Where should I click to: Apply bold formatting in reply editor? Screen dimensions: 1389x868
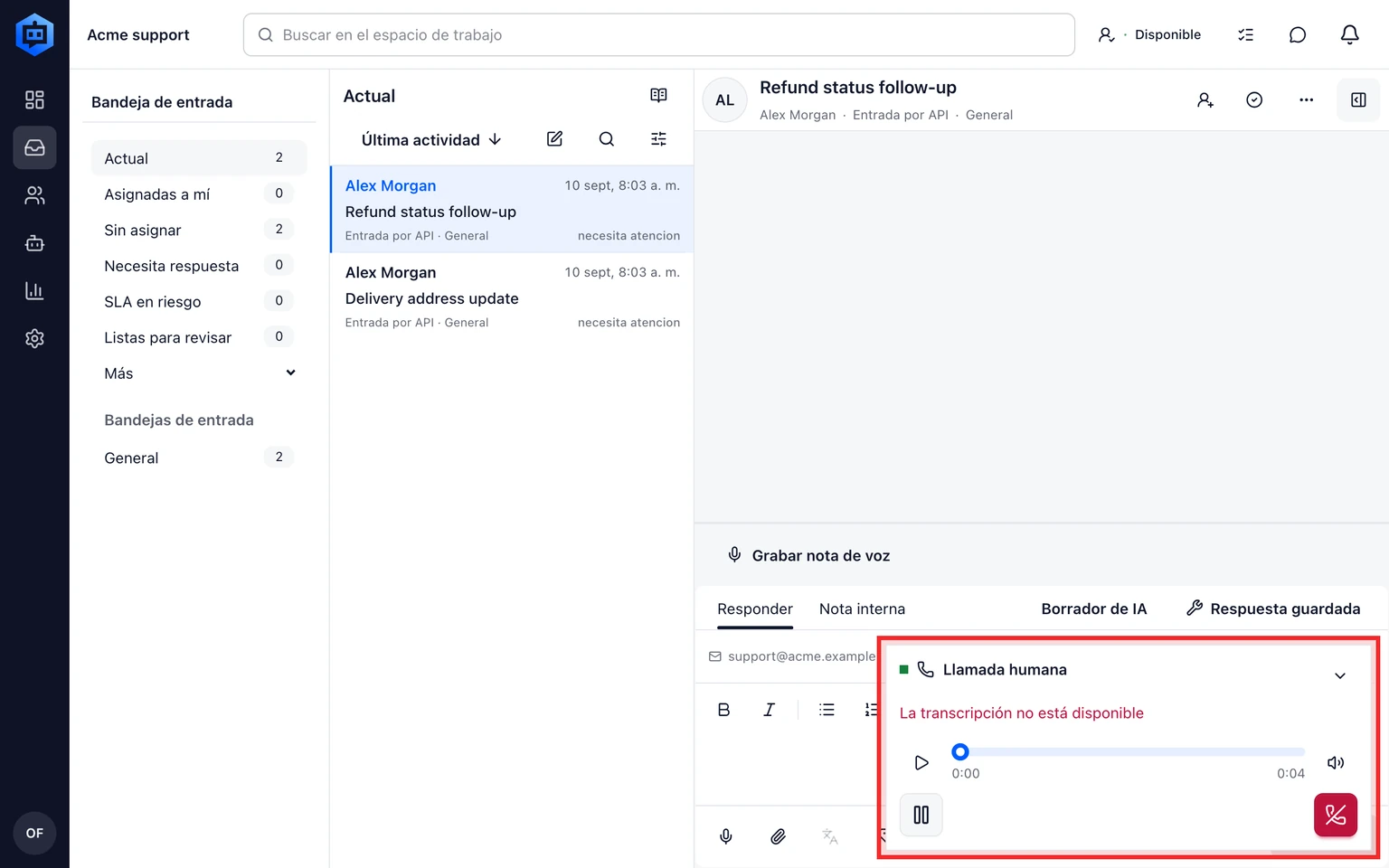(x=723, y=710)
